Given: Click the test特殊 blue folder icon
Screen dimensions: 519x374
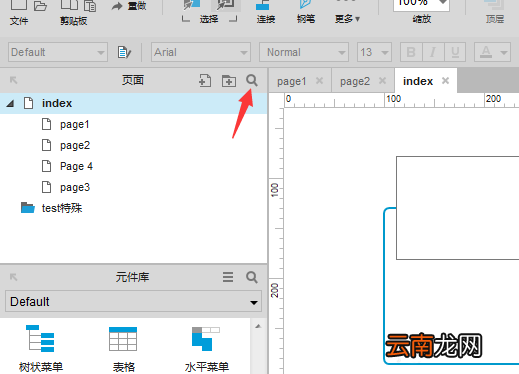Looking at the screenshot, I should tap(27, 208).
